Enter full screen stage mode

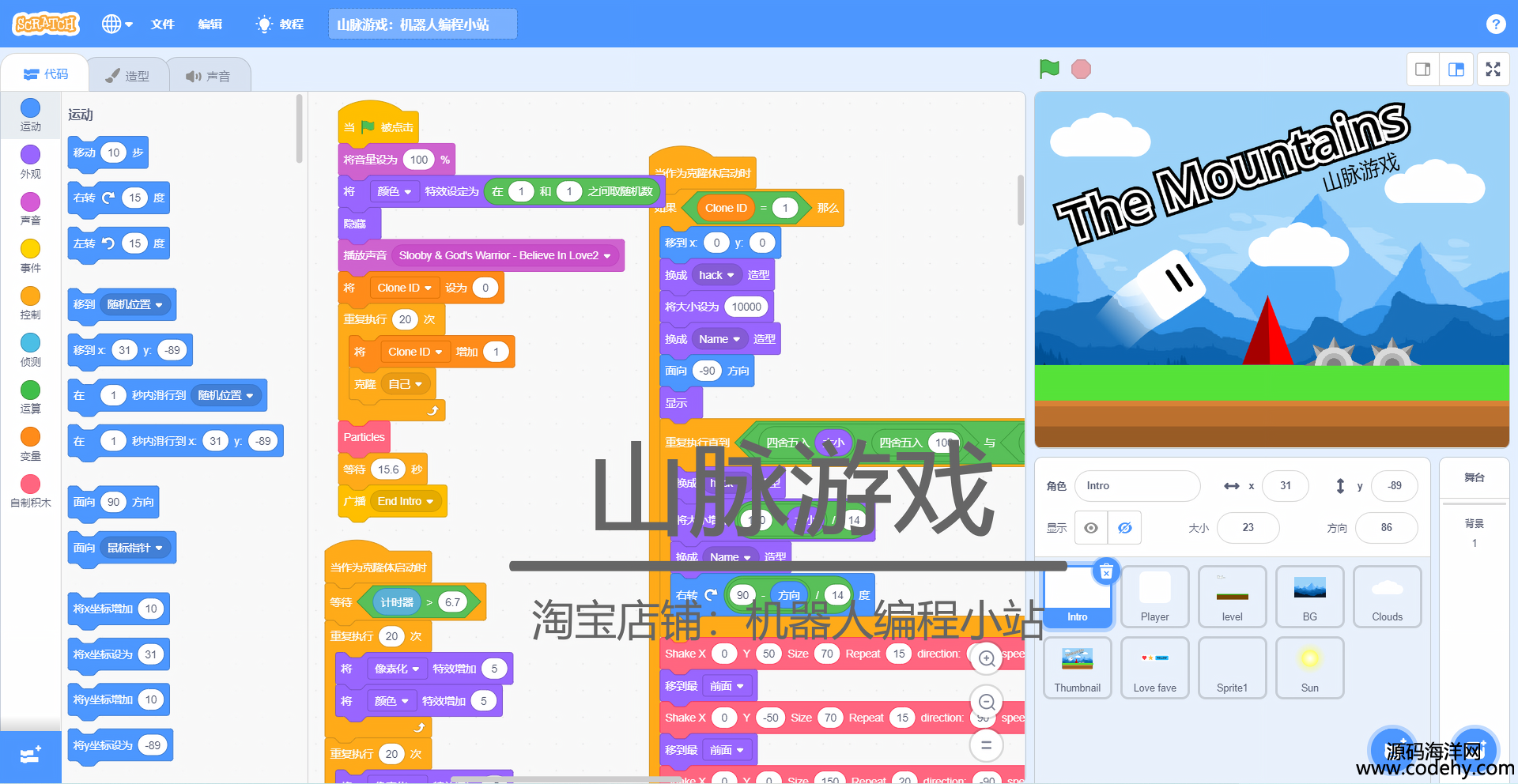(x=1493, y=70)
